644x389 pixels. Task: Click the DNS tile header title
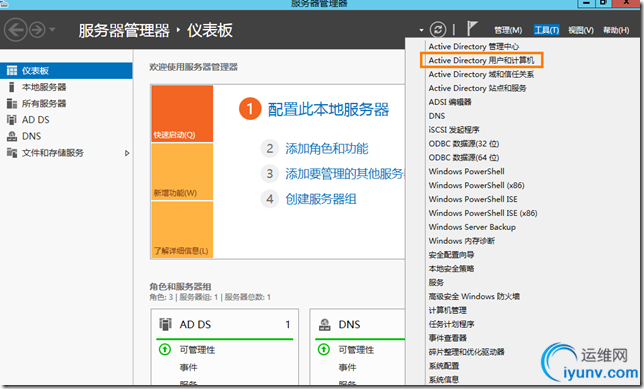pos(350,325)
